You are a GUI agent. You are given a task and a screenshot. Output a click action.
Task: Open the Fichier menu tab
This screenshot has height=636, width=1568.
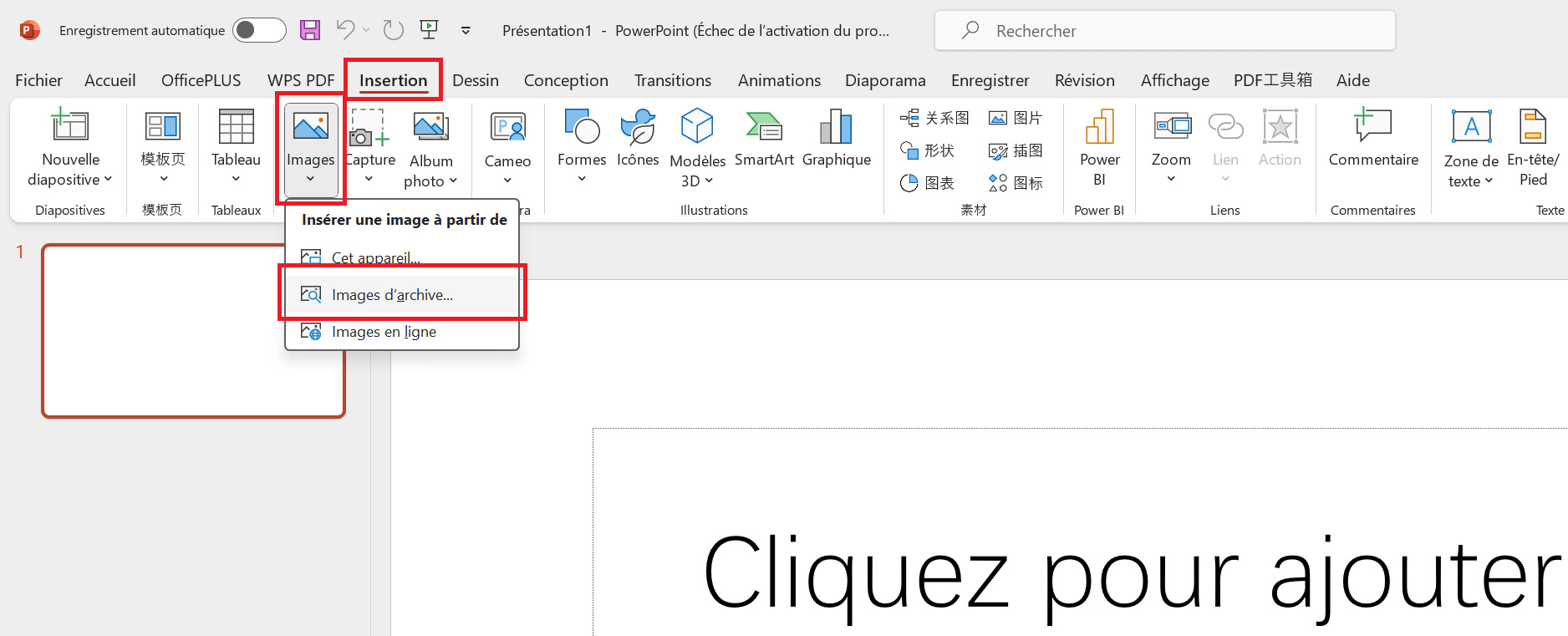(38, 80)
